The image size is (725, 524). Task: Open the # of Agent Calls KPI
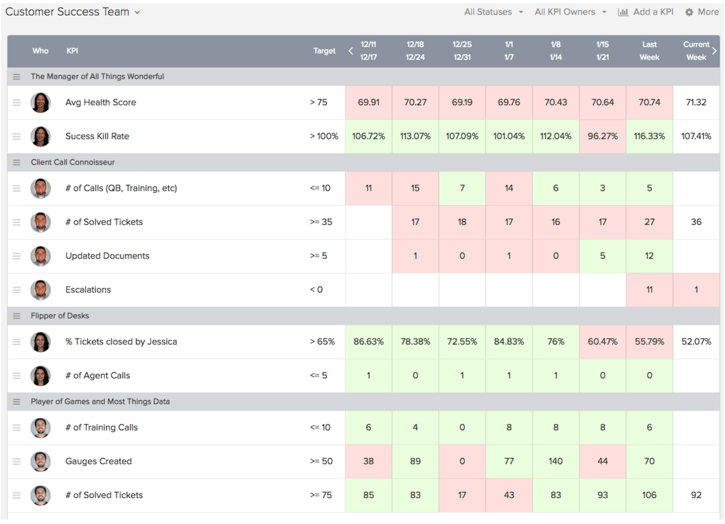pyautogui.click(x=98, y=376)
